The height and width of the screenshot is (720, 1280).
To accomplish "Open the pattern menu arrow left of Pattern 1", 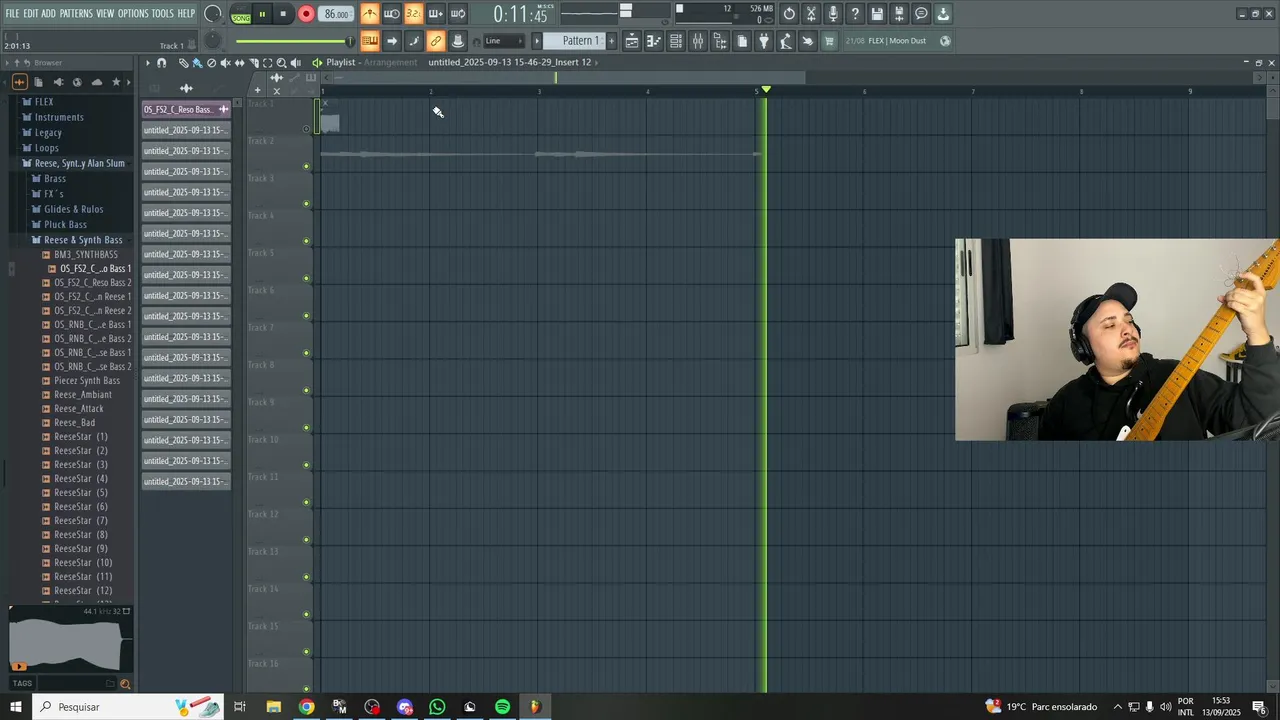I will [x=537, y=41].
